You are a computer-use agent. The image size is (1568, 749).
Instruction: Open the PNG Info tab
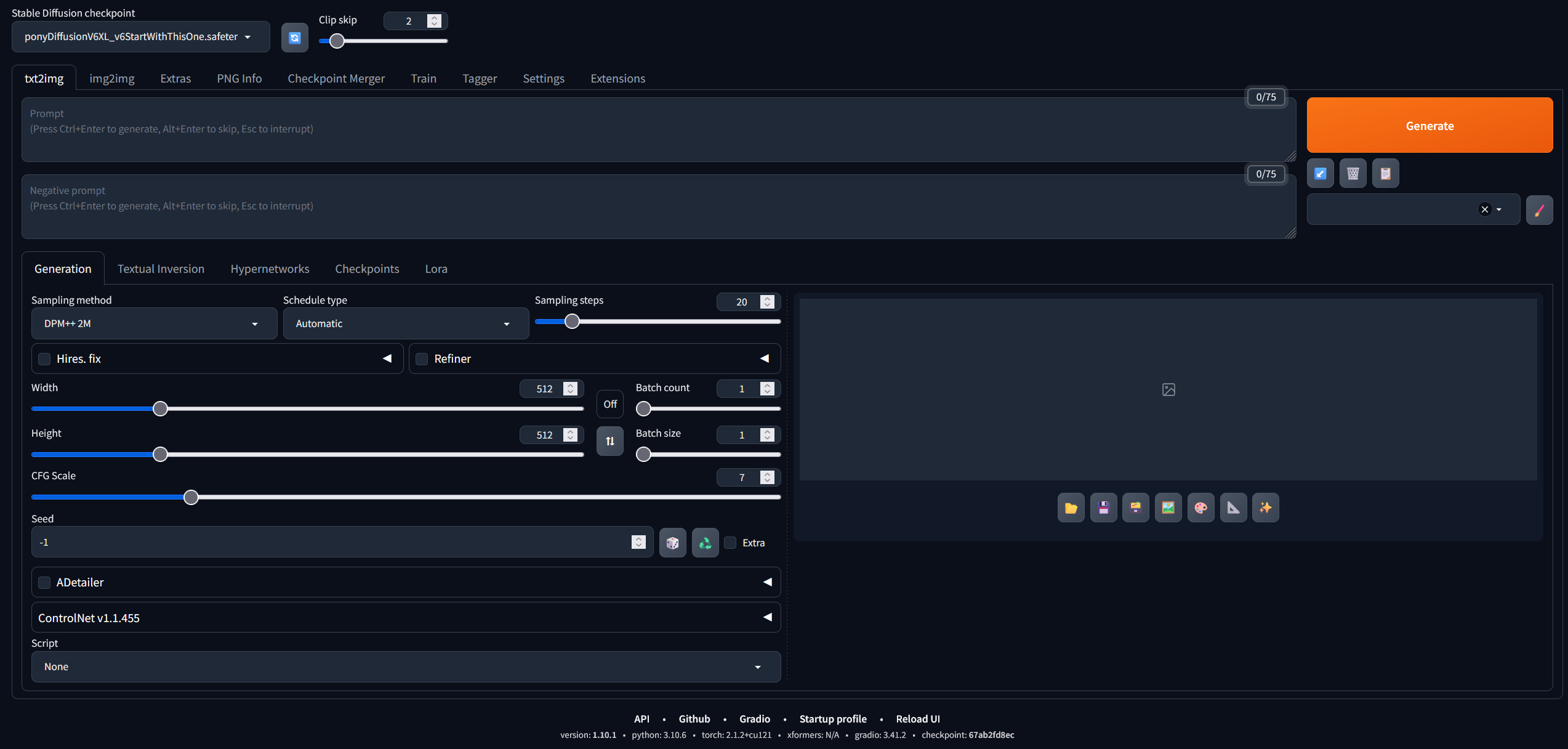click(239, 78)
